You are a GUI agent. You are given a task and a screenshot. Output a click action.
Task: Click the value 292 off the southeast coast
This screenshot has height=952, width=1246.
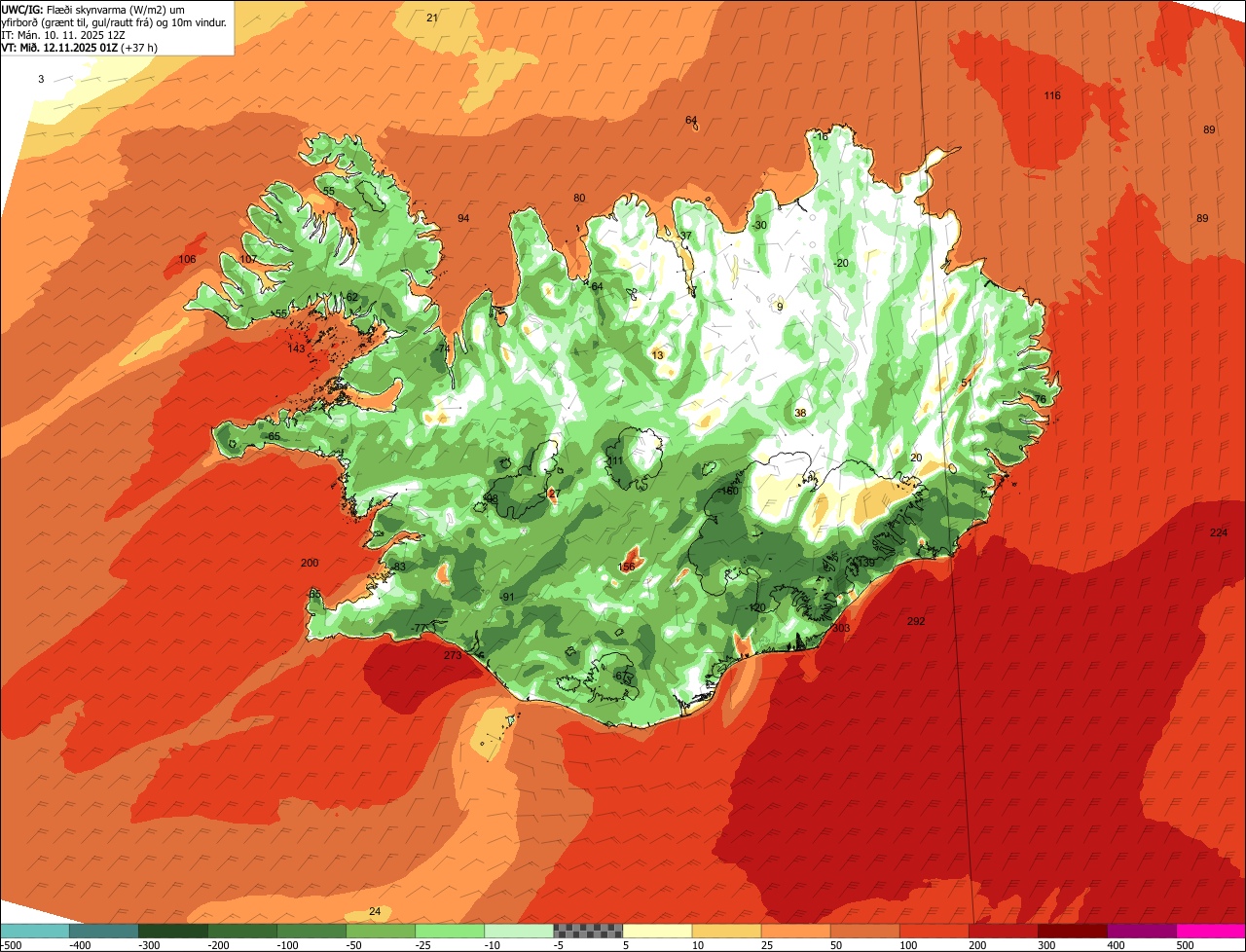coord(916,621)
